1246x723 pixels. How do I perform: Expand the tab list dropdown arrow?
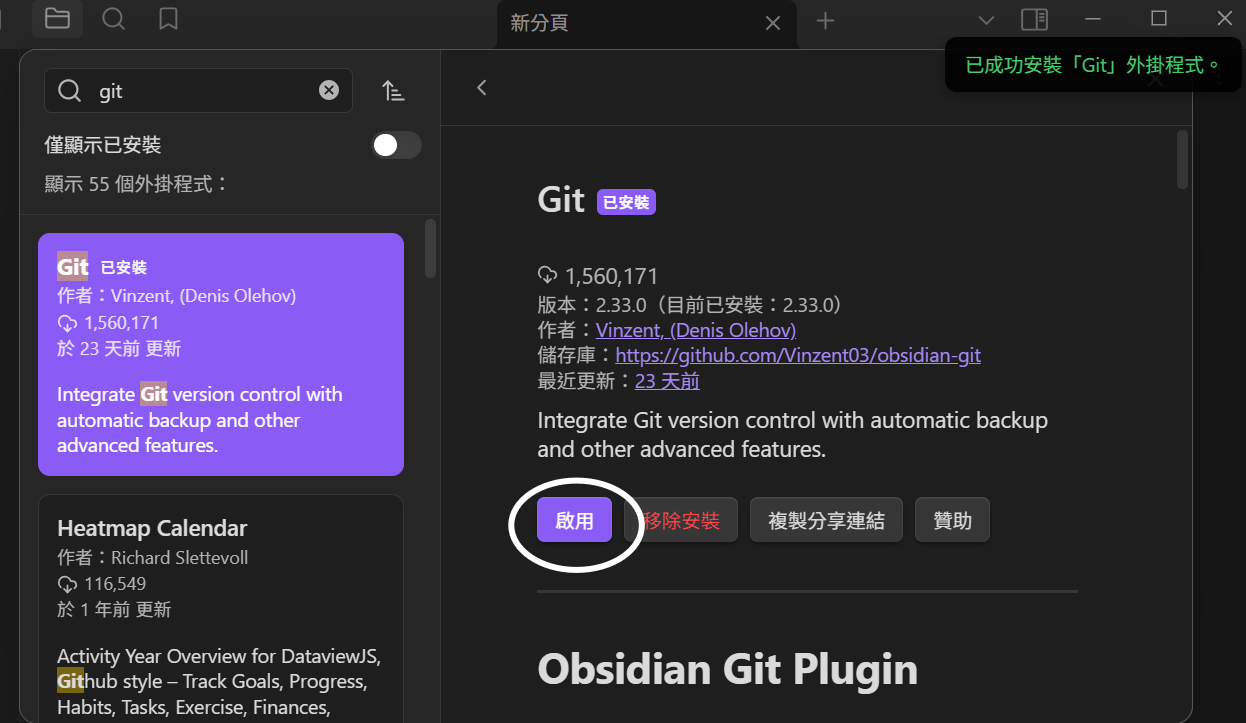(986, 20)
